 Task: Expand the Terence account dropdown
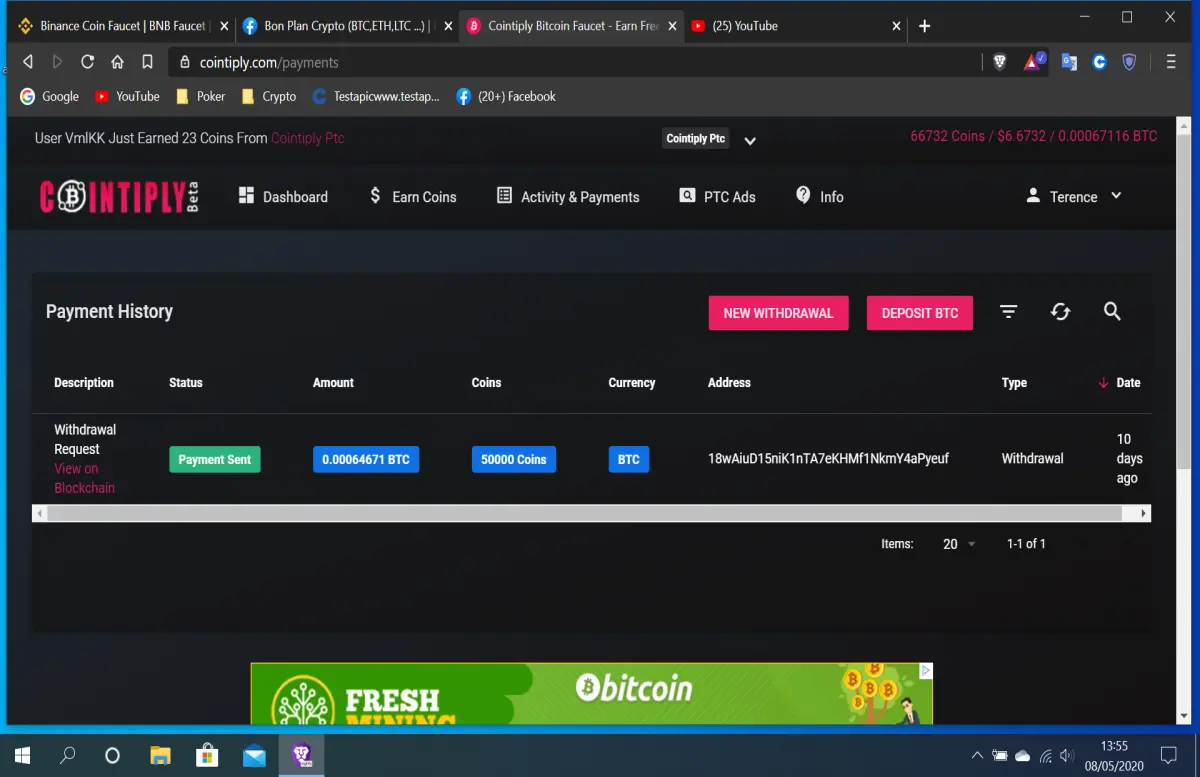pos(1074,197)
